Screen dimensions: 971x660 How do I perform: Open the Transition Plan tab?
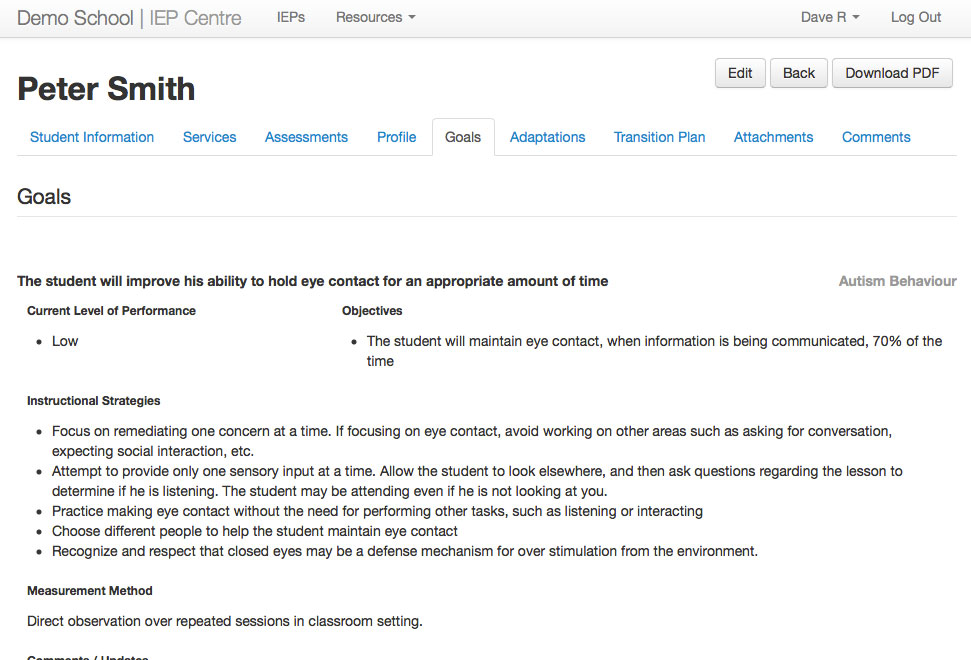(659, 137)
